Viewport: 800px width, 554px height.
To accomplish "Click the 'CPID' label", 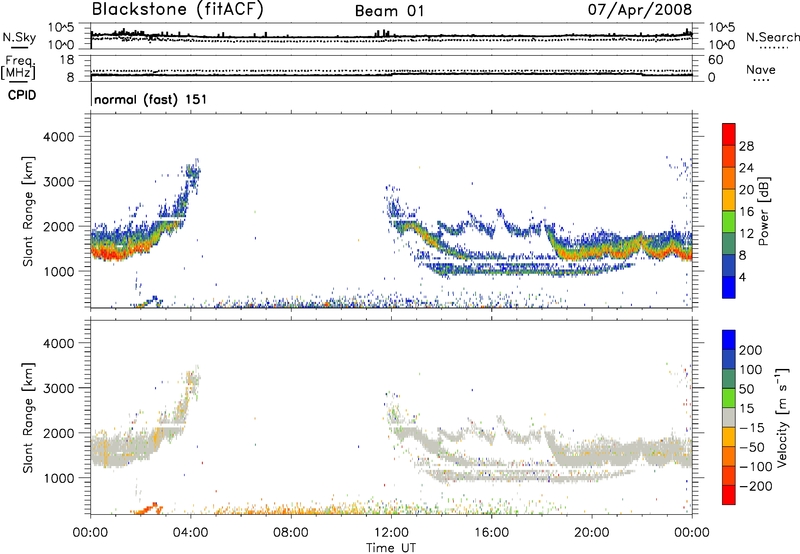I will (22, 95).
